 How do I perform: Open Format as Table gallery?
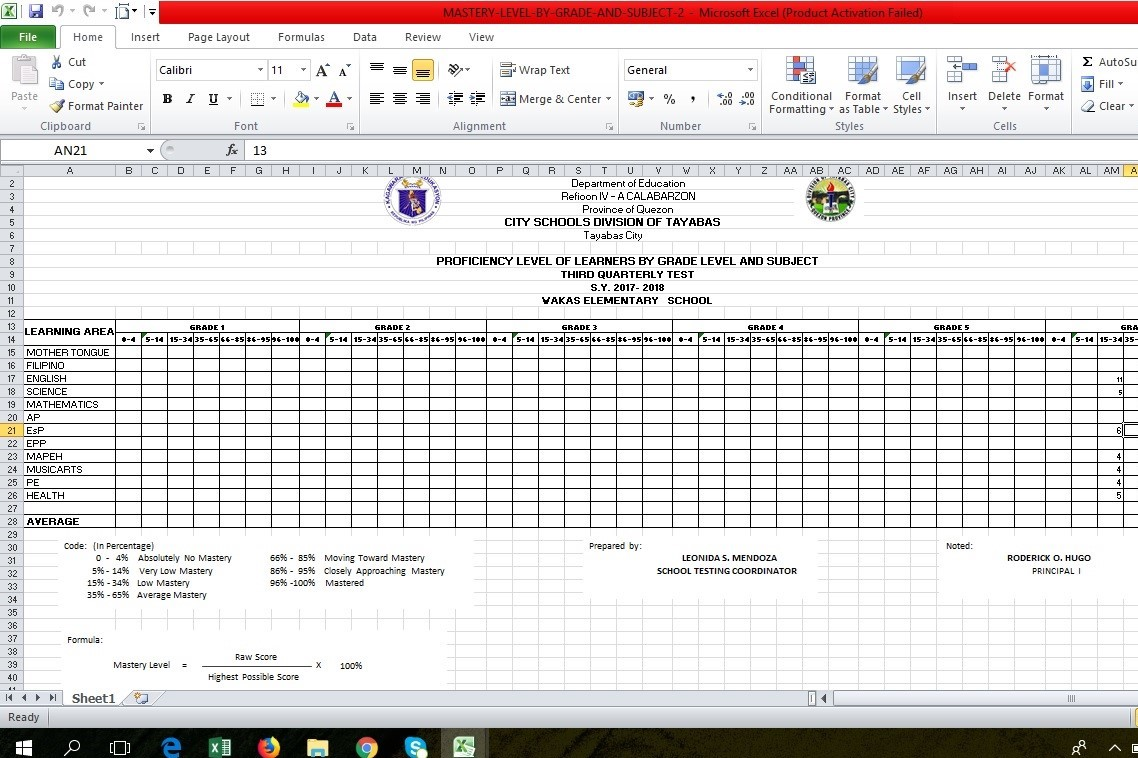click(x=863, y=85)
